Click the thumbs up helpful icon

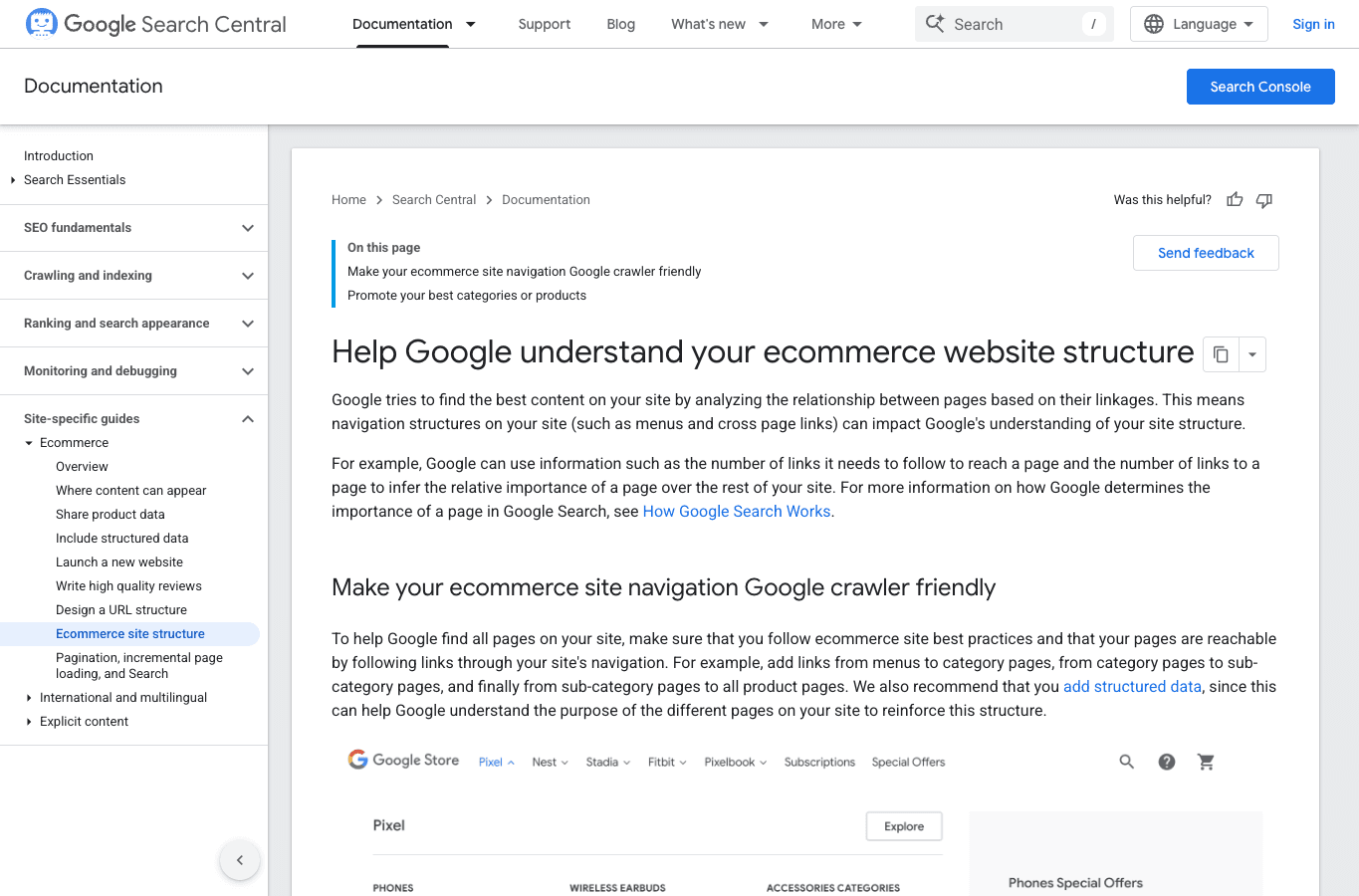point(1235,200)
